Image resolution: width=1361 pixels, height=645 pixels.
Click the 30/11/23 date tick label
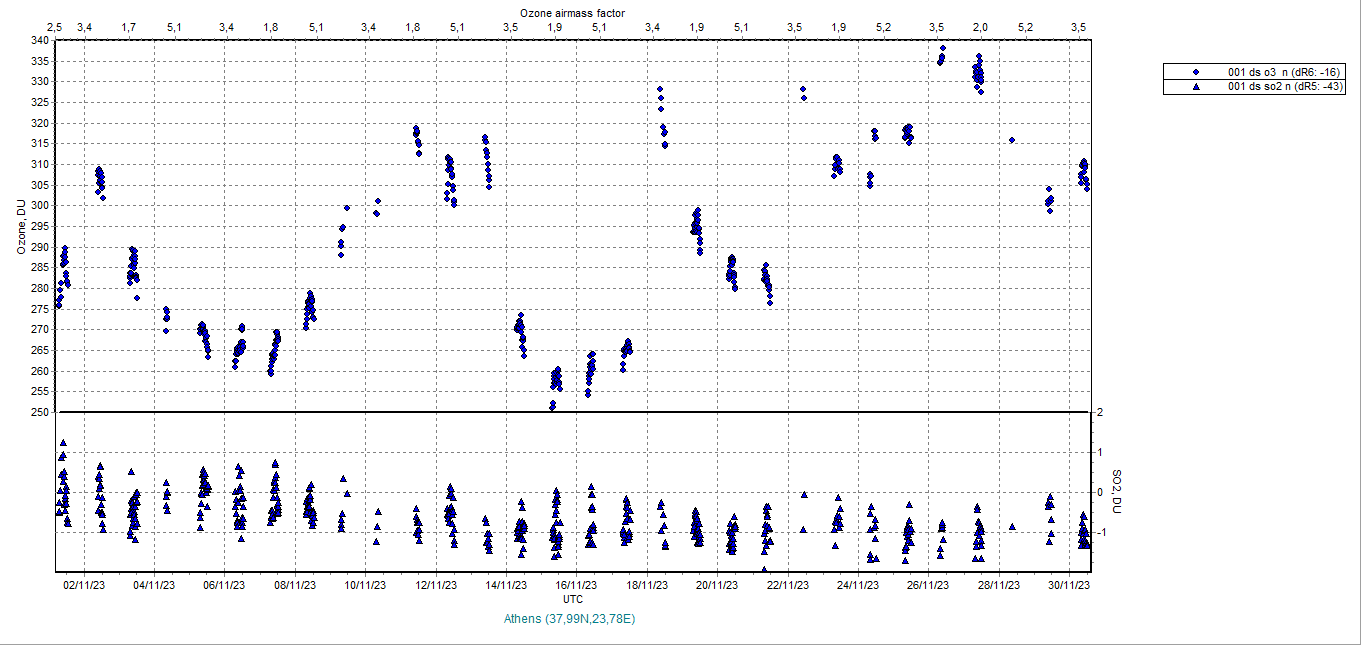1069,585
